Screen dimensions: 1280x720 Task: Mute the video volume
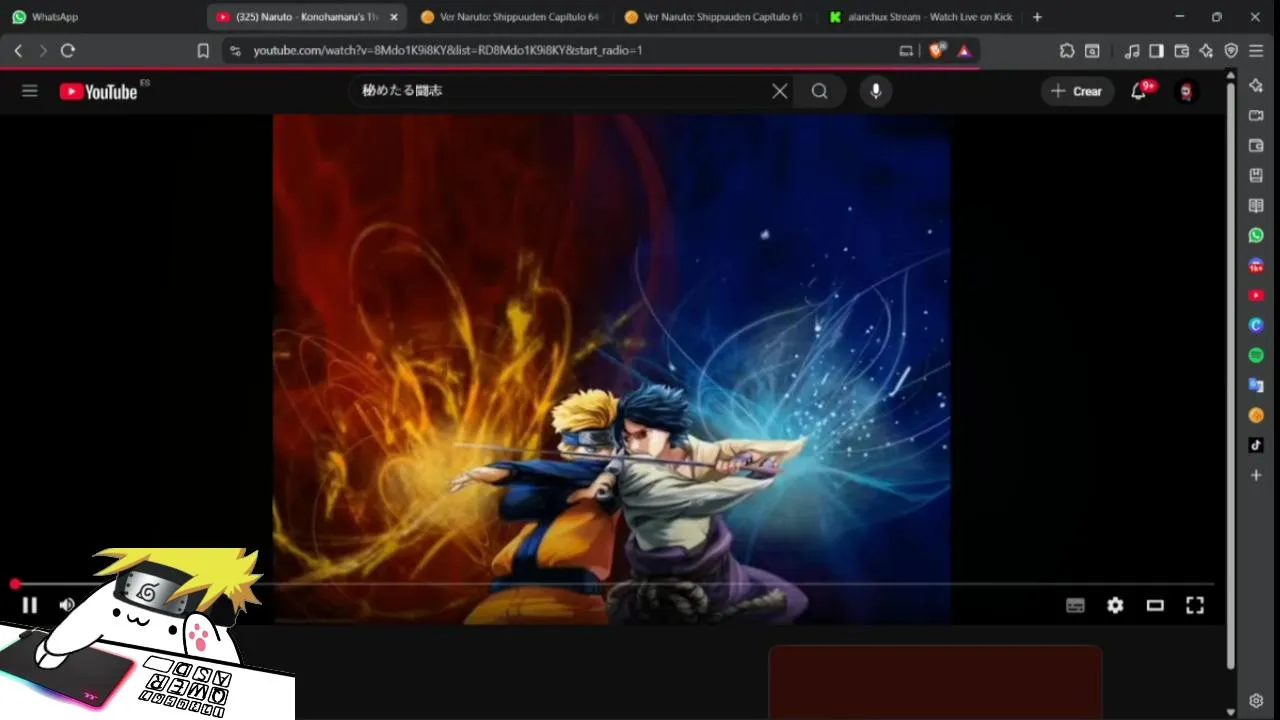[x=67, y=605]
